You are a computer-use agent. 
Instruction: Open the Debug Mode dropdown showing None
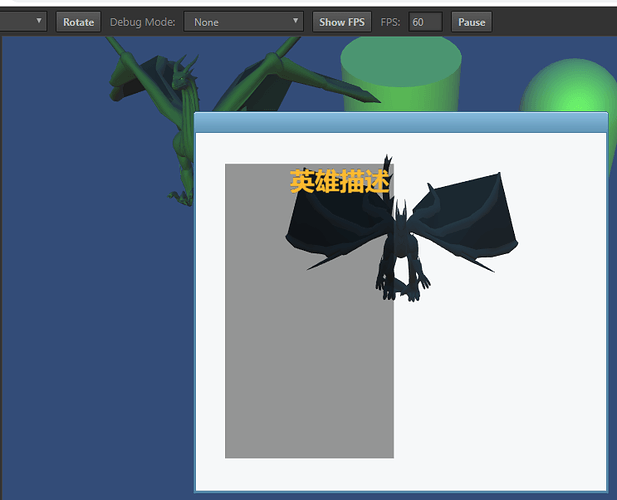244,22
